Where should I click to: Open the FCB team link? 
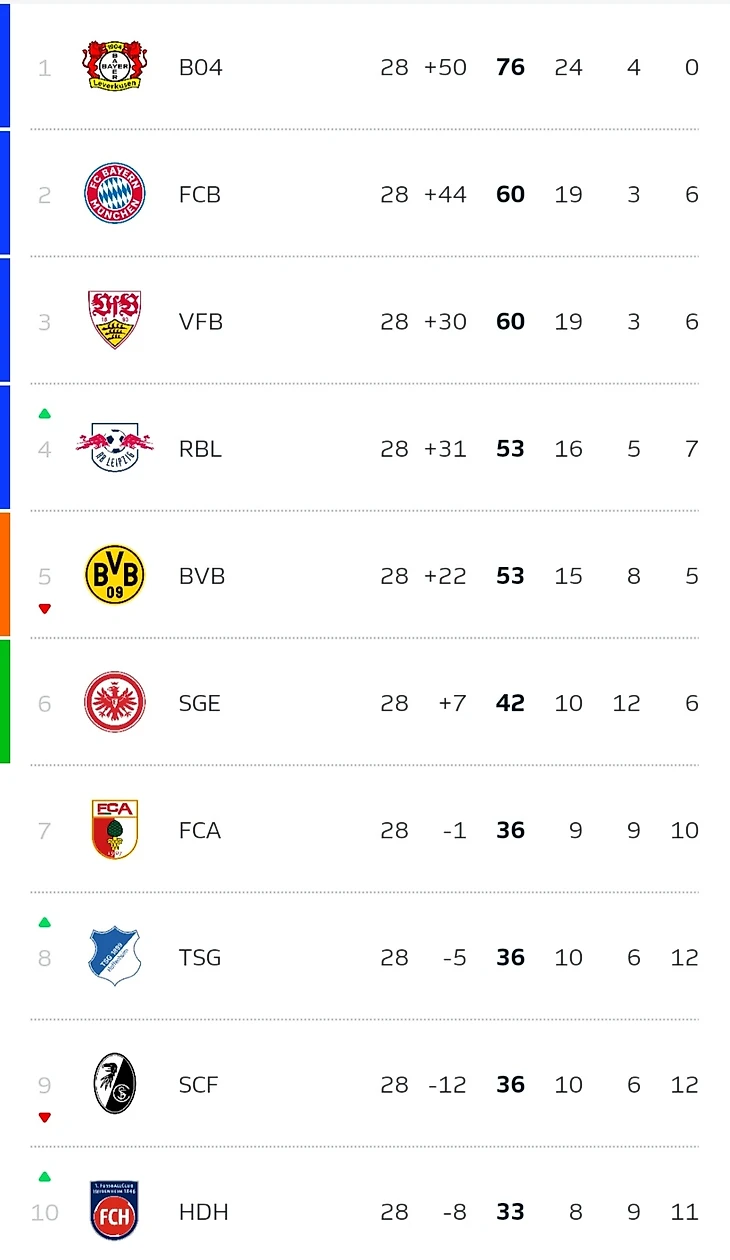click(x=199, y=195)
